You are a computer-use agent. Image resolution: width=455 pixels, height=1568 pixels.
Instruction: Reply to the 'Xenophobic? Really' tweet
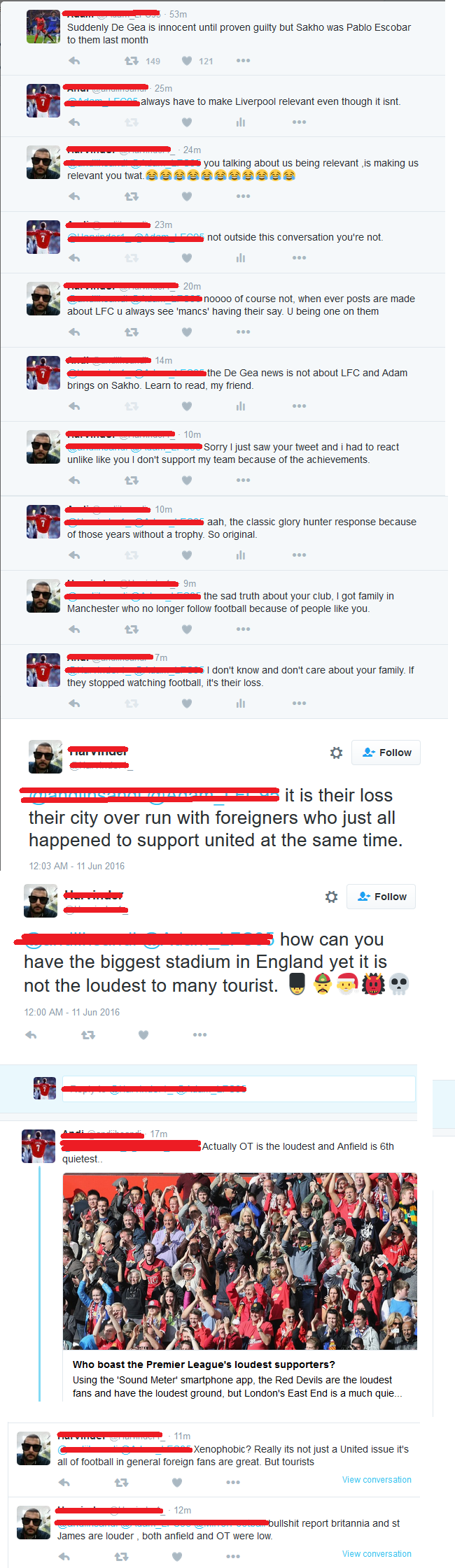[64, 1482]
